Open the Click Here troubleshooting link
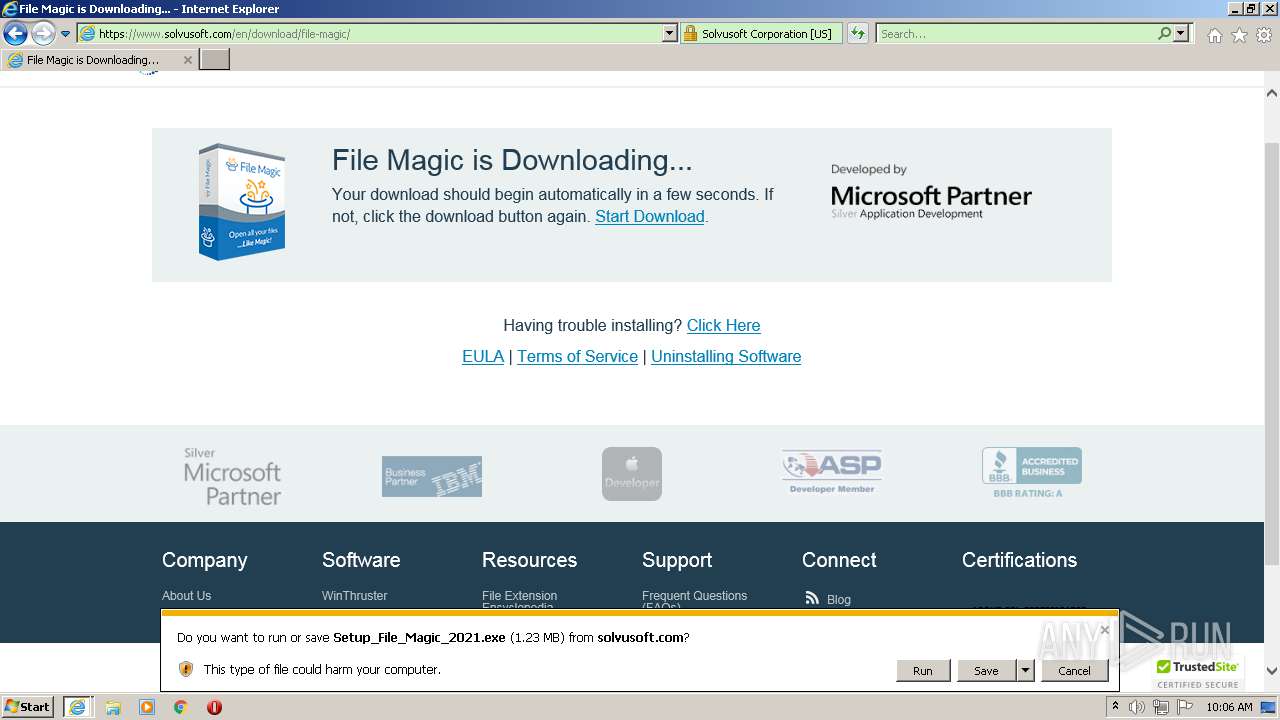This screenshot has height=720, width=1280. [x=723, y=325]
